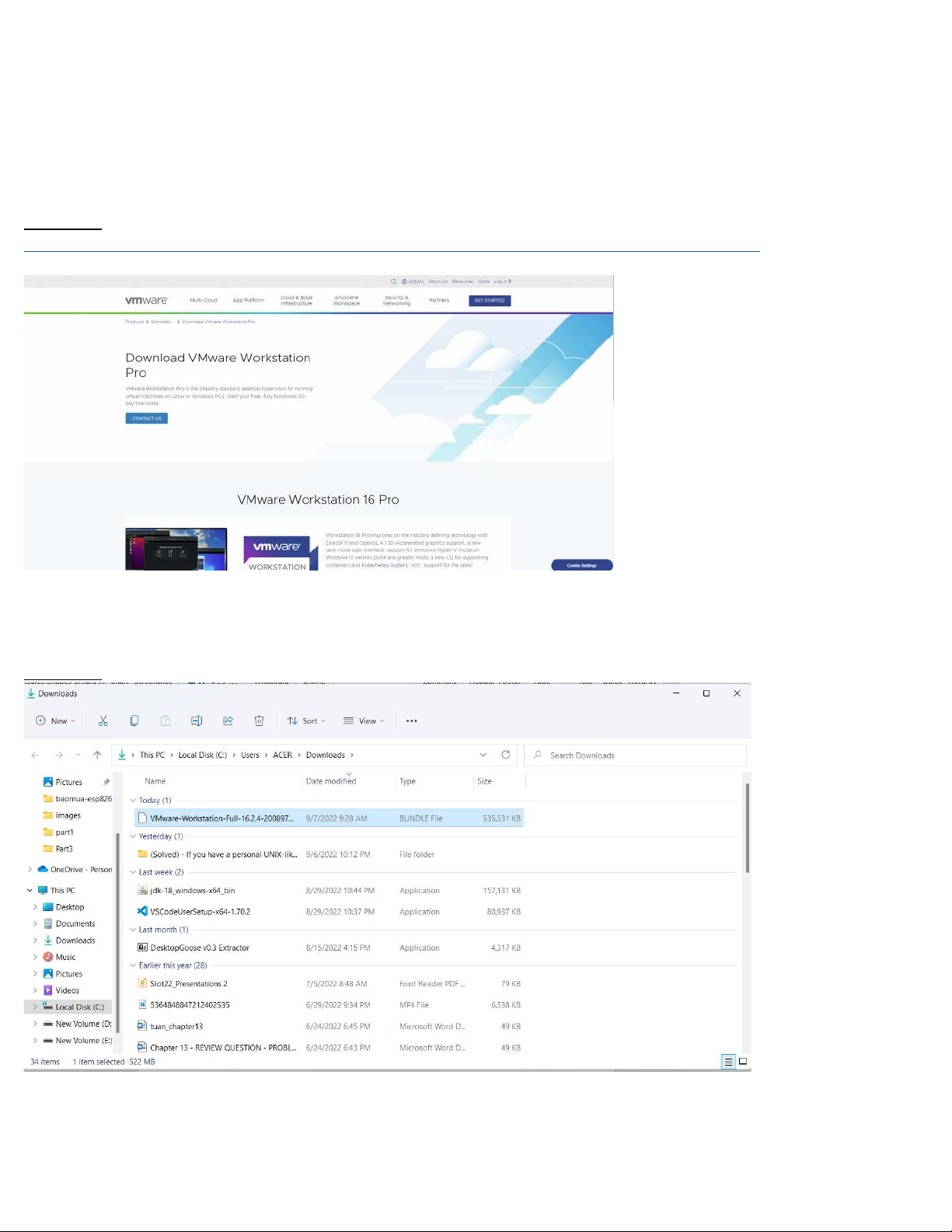Click the Delete trash icon

(x=259, y=721)
